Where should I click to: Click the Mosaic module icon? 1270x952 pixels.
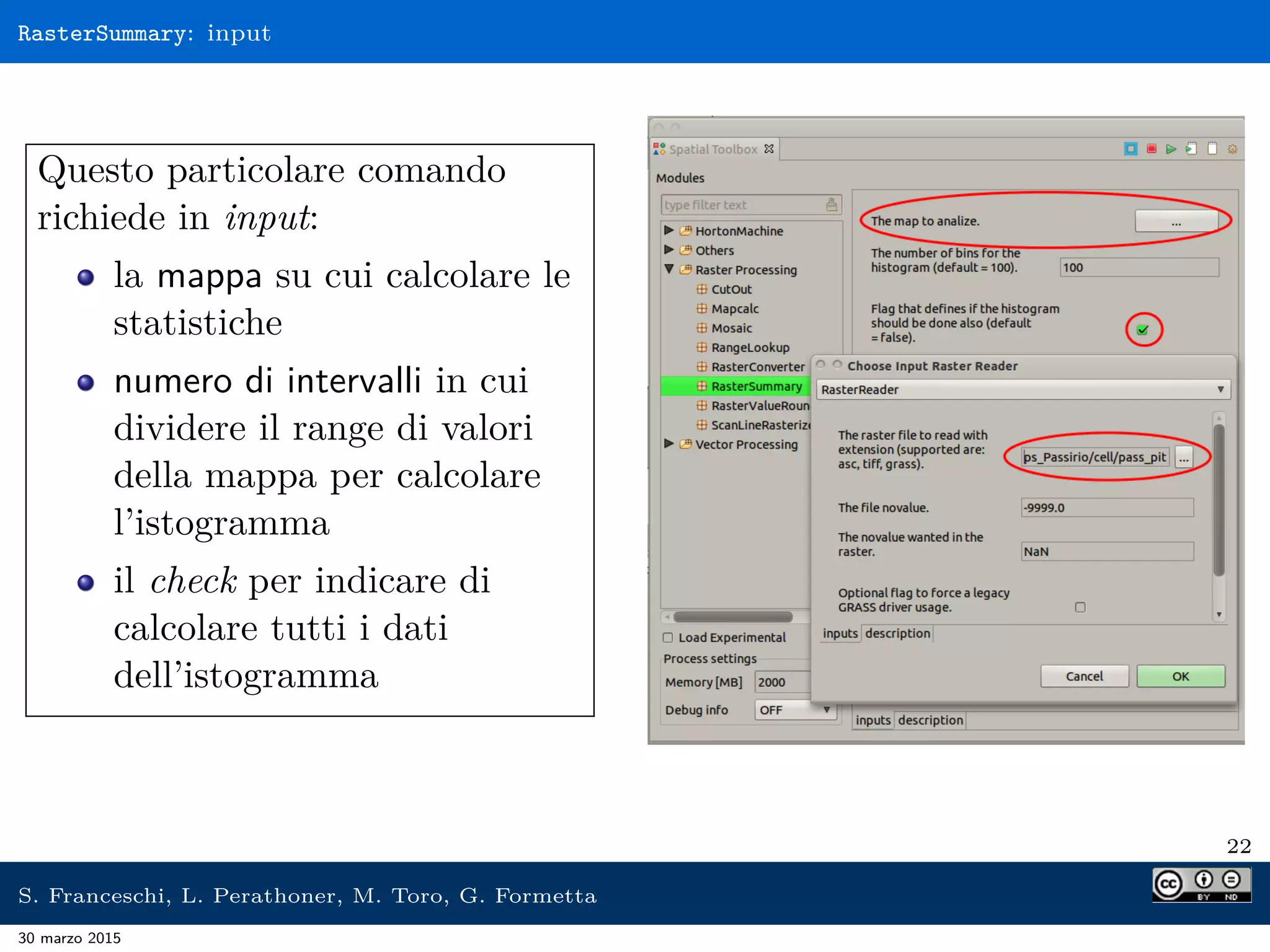(702, 328)
